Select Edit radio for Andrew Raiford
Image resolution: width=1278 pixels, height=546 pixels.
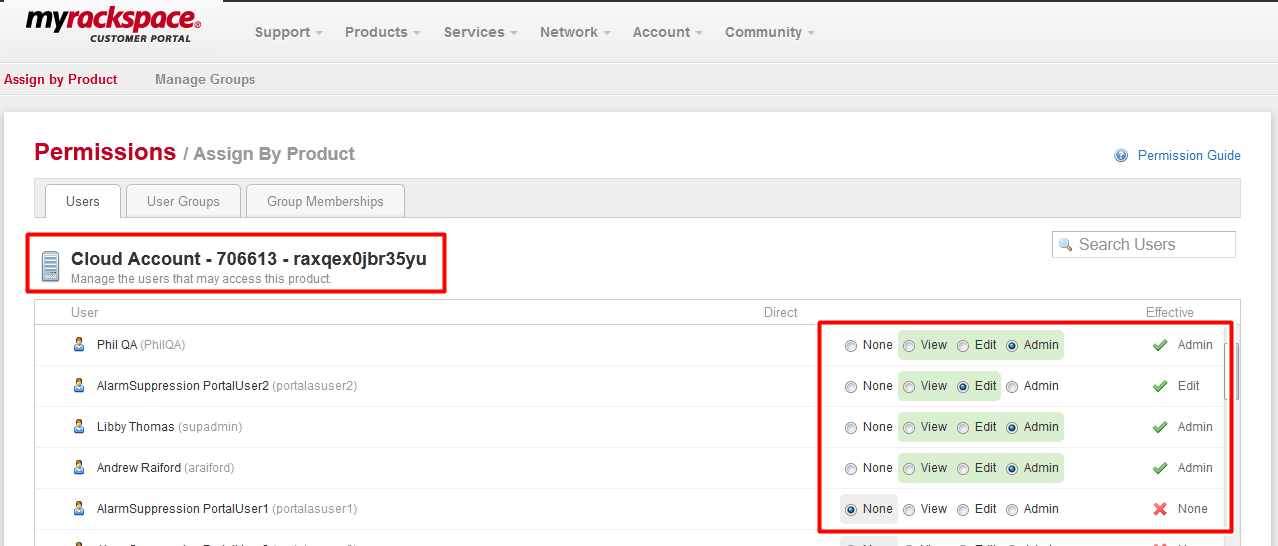pos(963,469)
